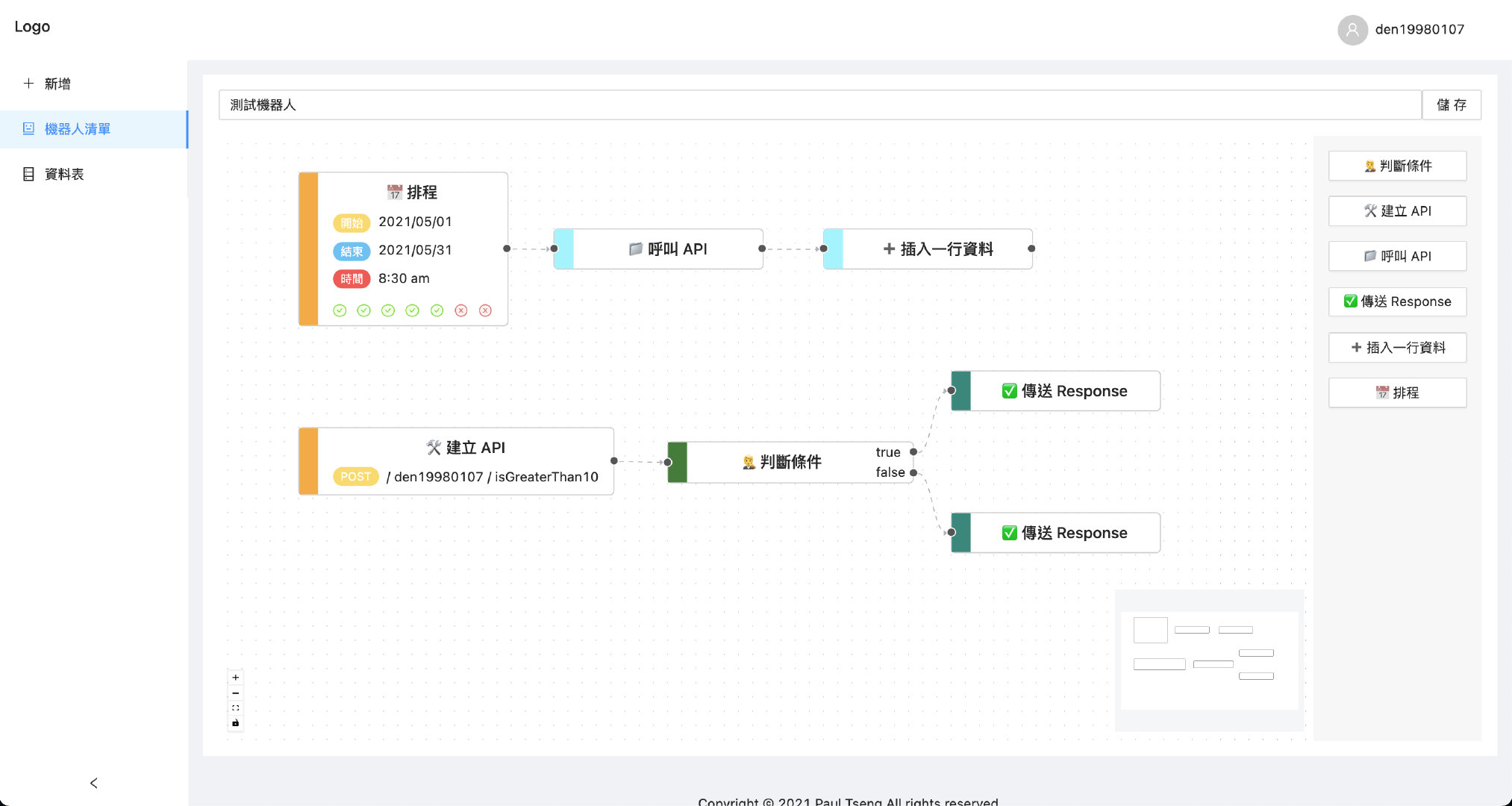The height and width of the screenshot is (806, 1512).
Task: Select the 判斷條件 canvas node
Action: click(790, 462)
